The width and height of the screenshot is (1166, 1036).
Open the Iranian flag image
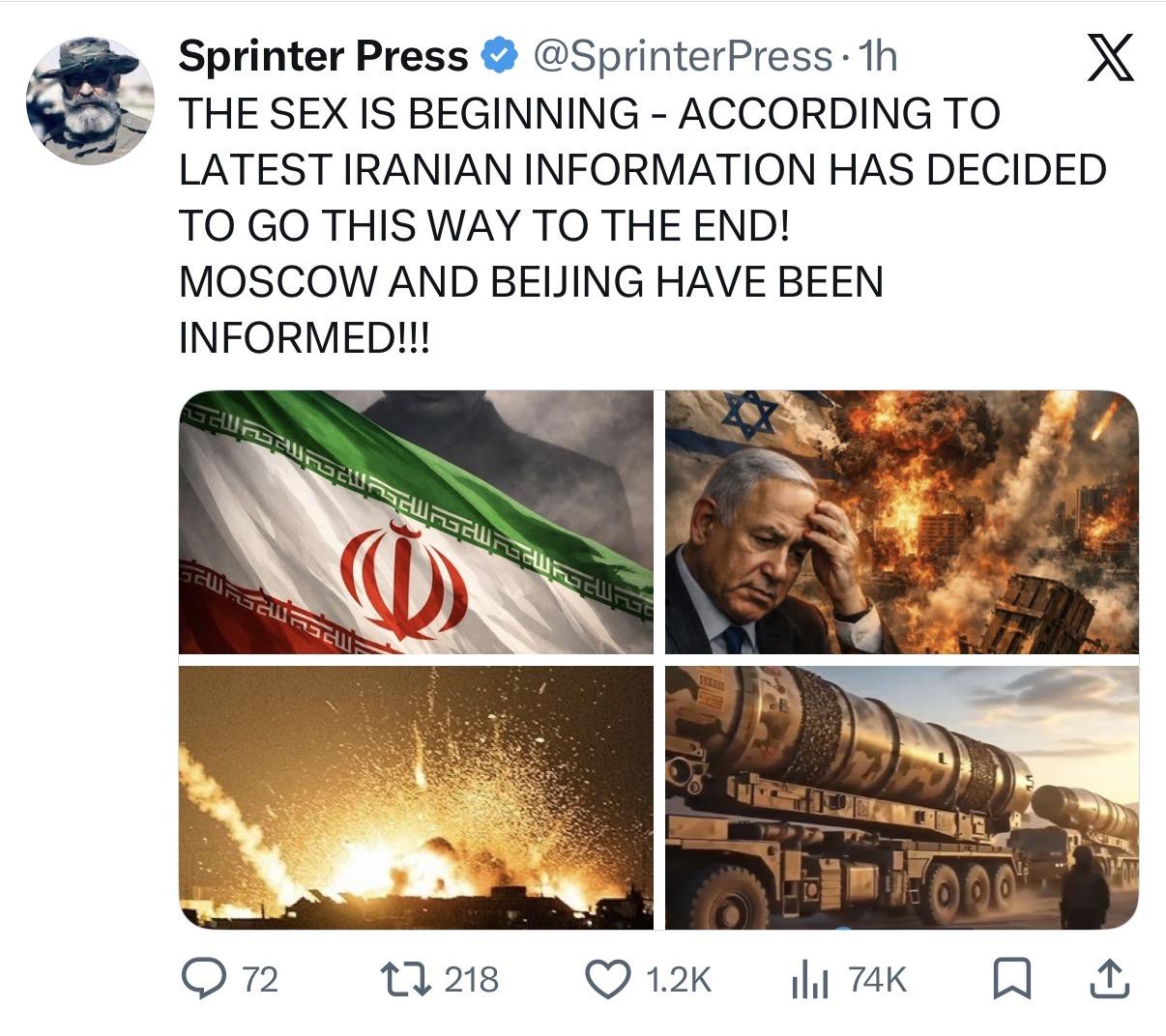pyautogui.click(x=417, y=522)
